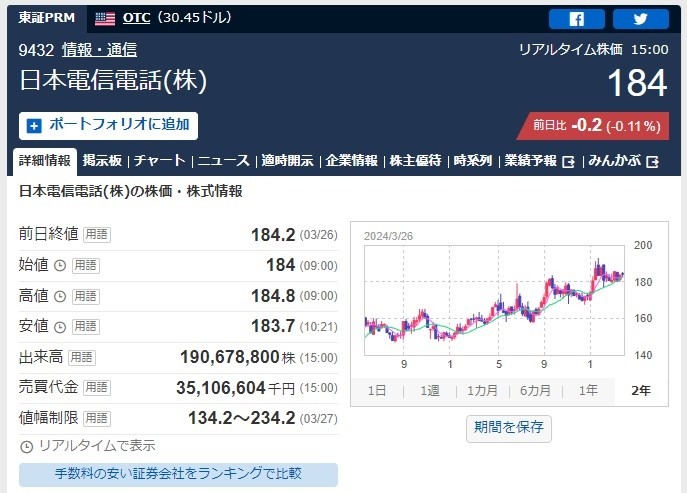
Task: Open the チャート tab
Action: tap(159, 161)
